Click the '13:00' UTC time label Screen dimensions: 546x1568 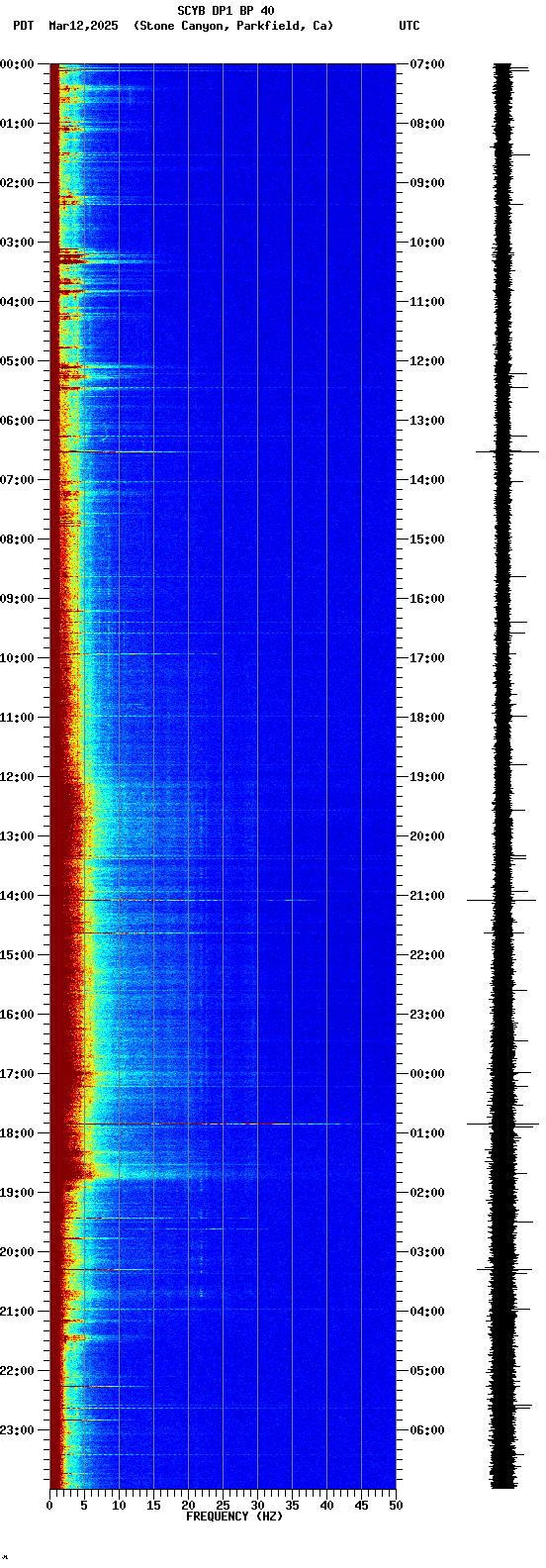pos(428,421)
